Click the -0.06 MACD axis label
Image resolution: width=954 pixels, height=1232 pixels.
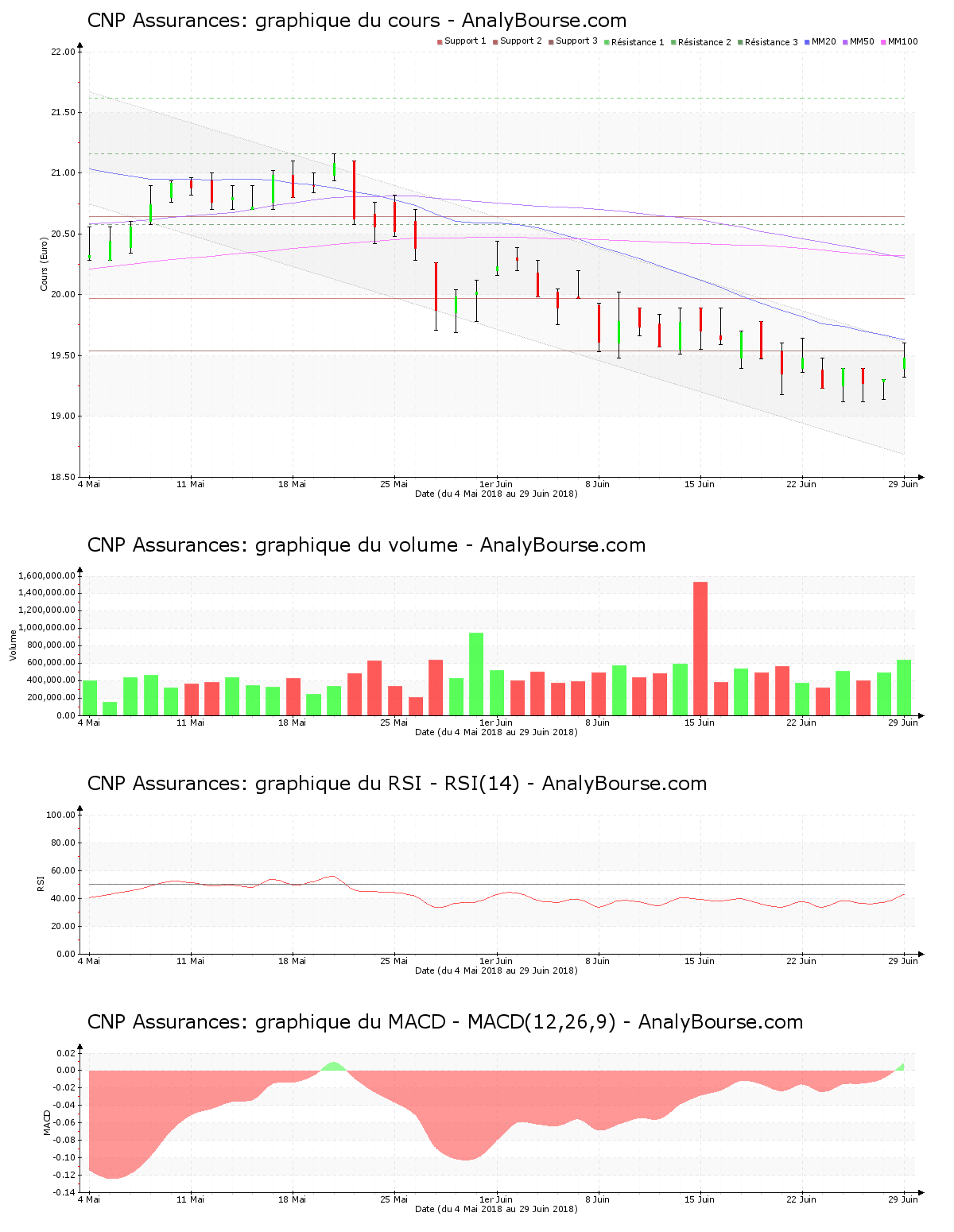64,1123
